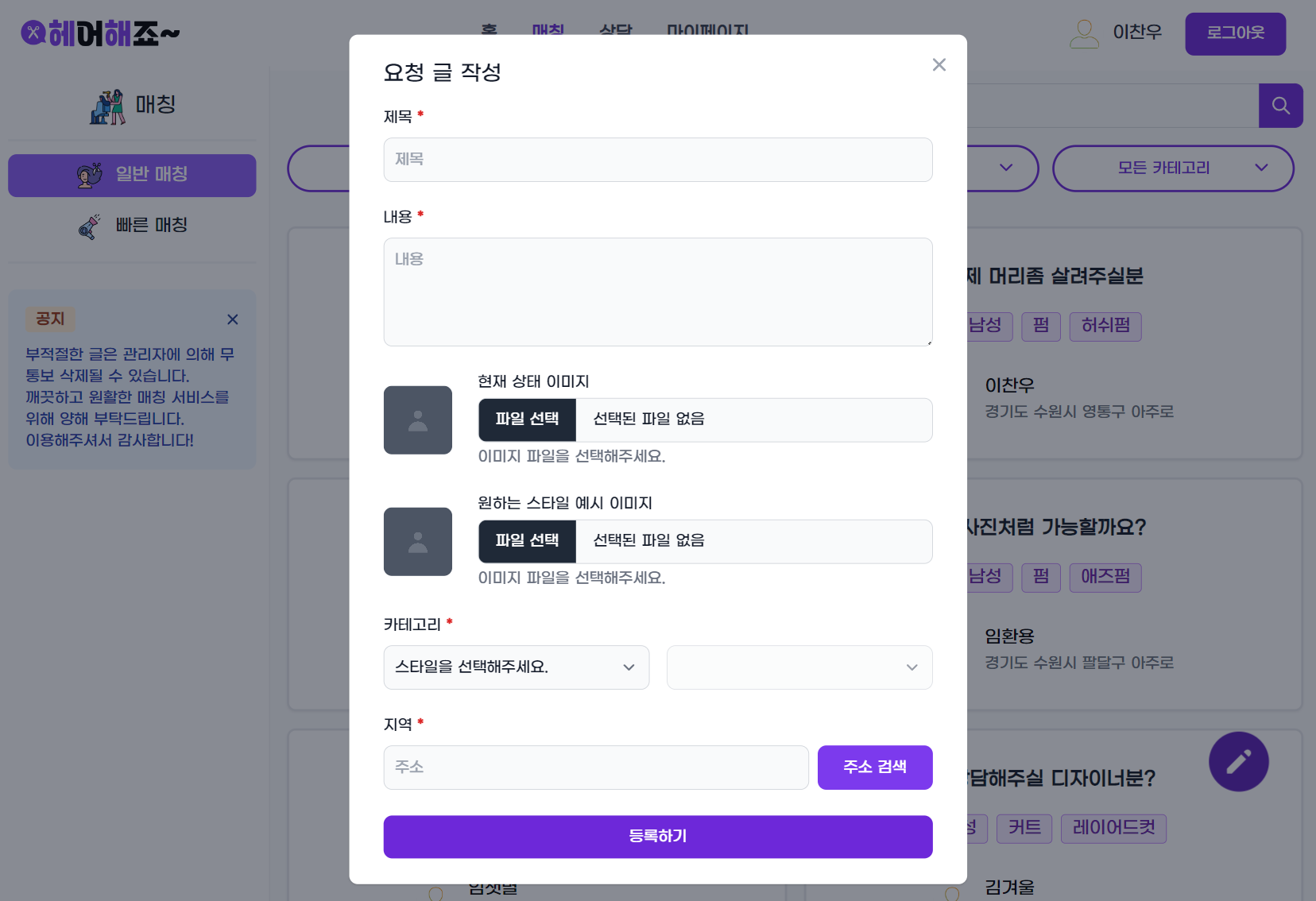Click the 원하는 스타일 예시 placeholder thumbnail
1316x901 pixels.
[418, 542]
